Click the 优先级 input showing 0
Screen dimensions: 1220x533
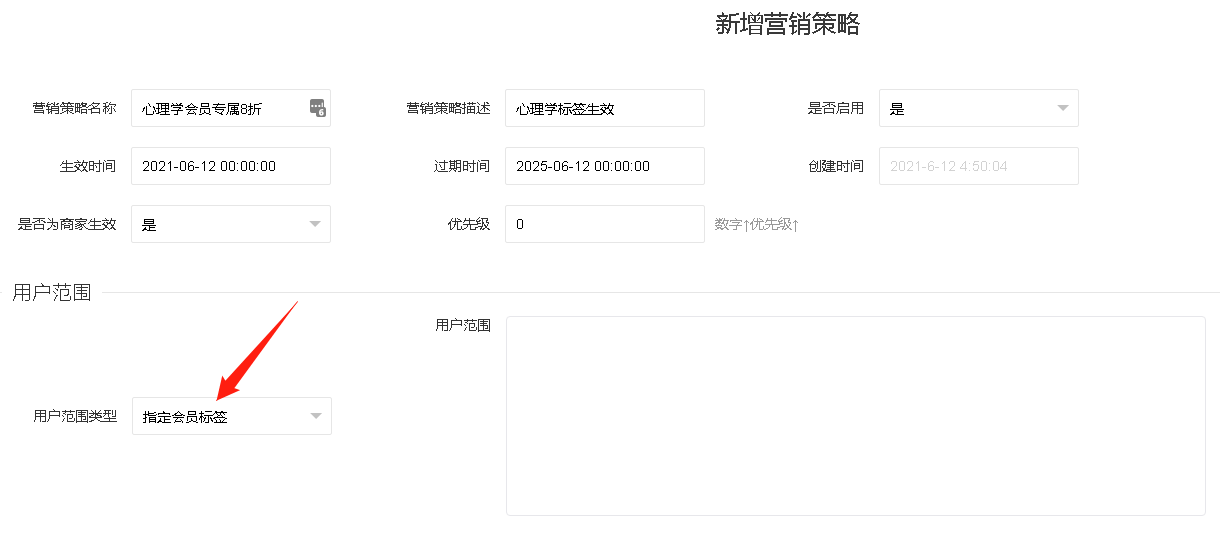(604, 224)
